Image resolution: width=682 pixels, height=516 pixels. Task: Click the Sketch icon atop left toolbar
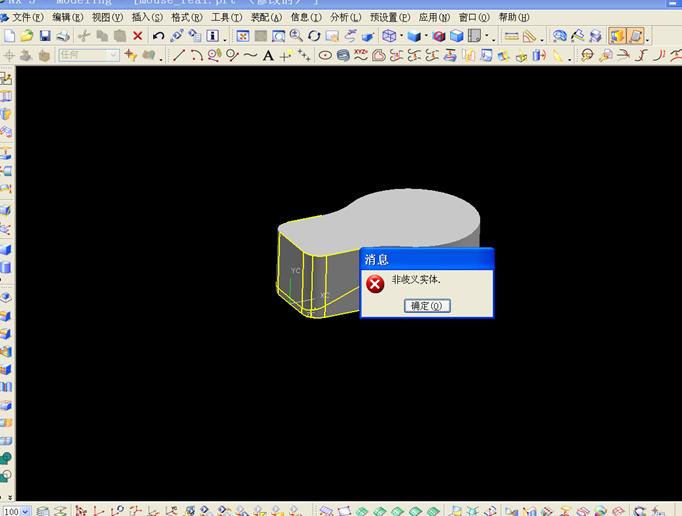point(7,79)
